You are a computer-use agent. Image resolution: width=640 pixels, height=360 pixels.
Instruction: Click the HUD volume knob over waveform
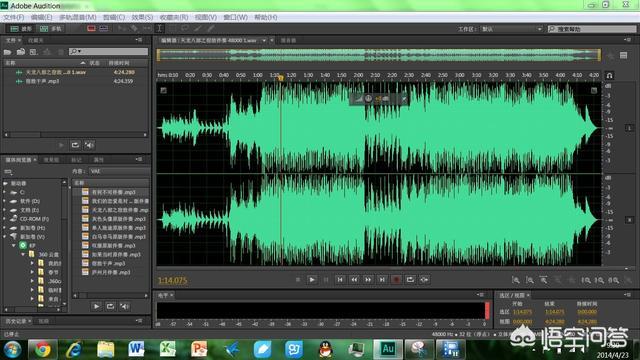pyautogui.click(x=368, y=98)
